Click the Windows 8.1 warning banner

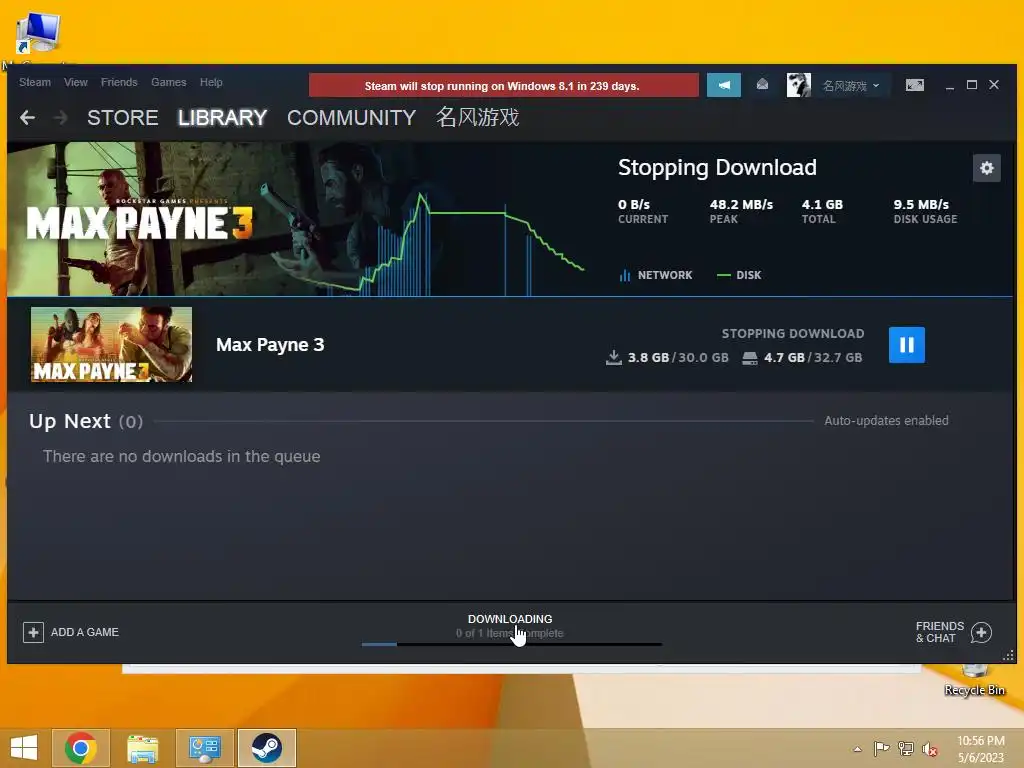(504, 86)
